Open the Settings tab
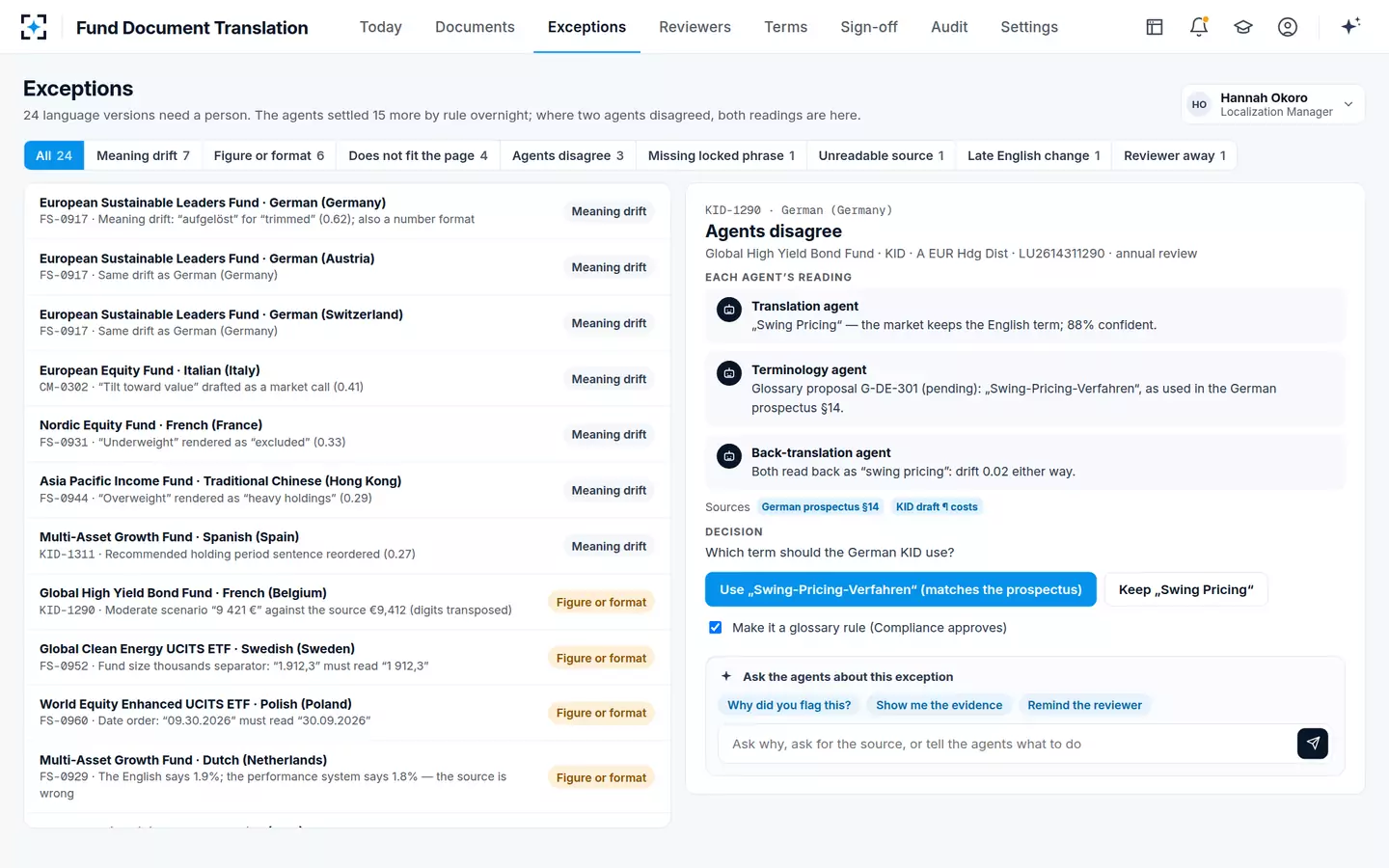This screenshot has width=1389, height=868. pos(1029,27)
